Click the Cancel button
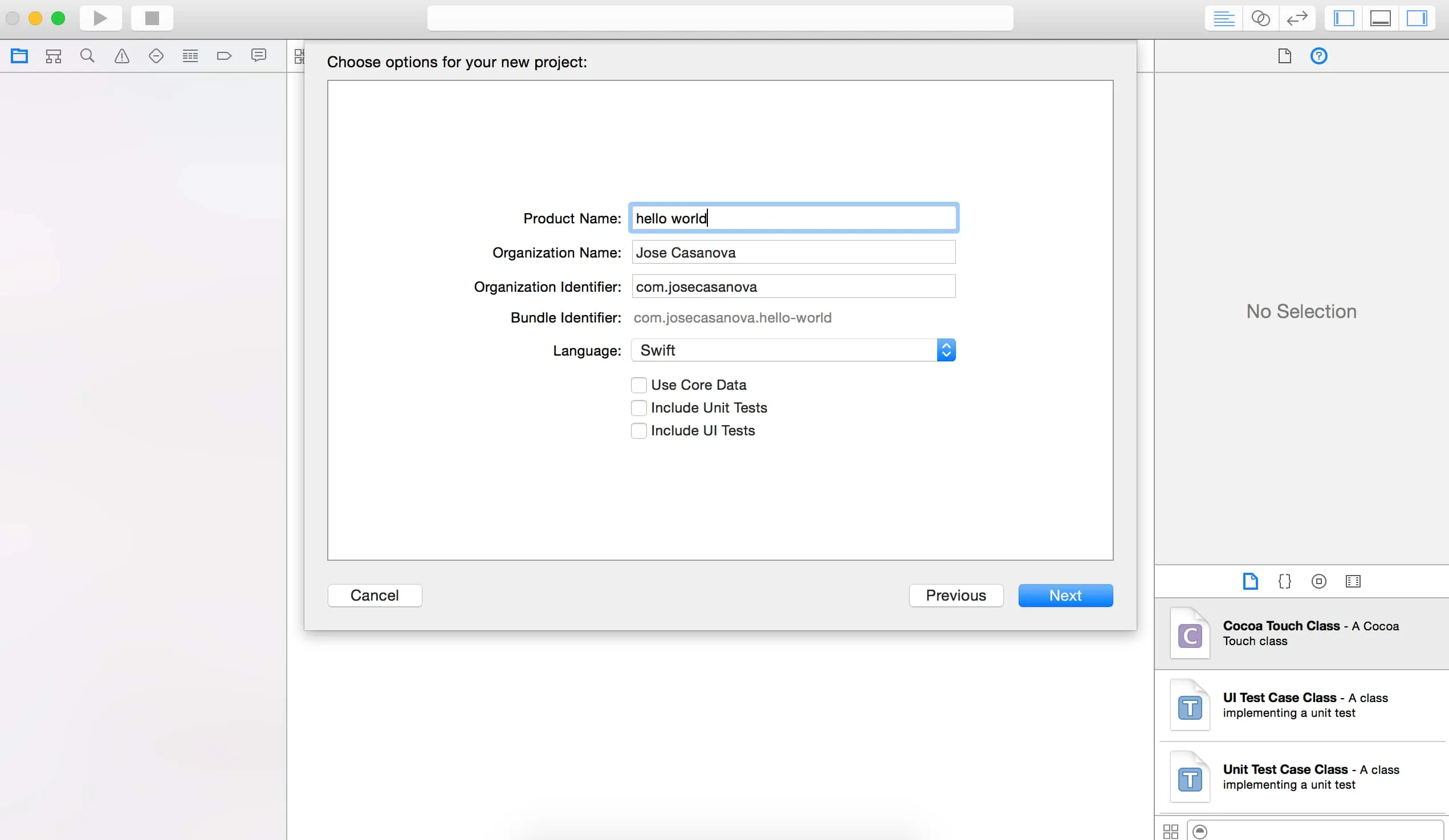Viewport: 1449px width, 840px height. (x=375, y=595)
